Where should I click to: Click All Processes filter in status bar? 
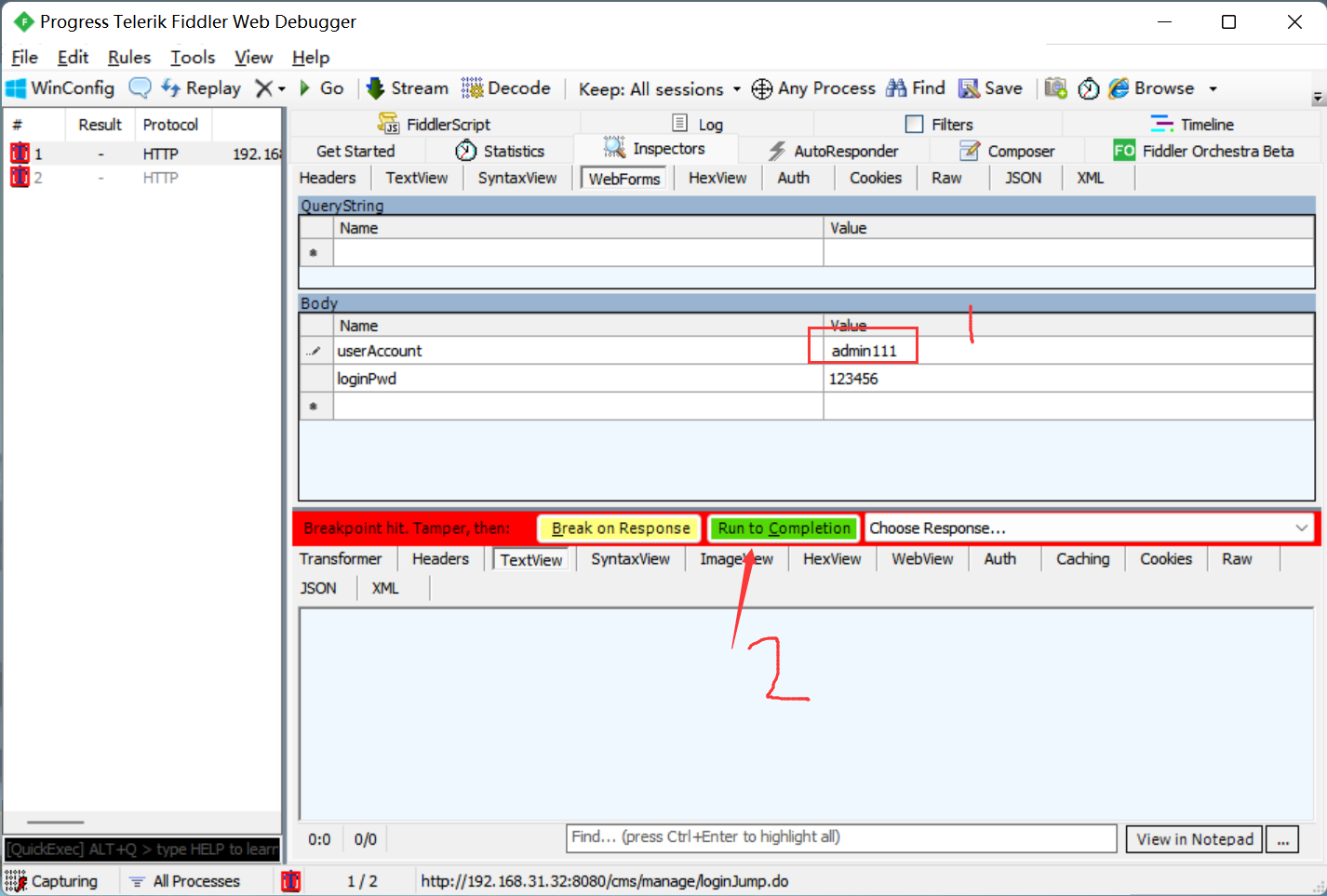(x=185, y=881)
